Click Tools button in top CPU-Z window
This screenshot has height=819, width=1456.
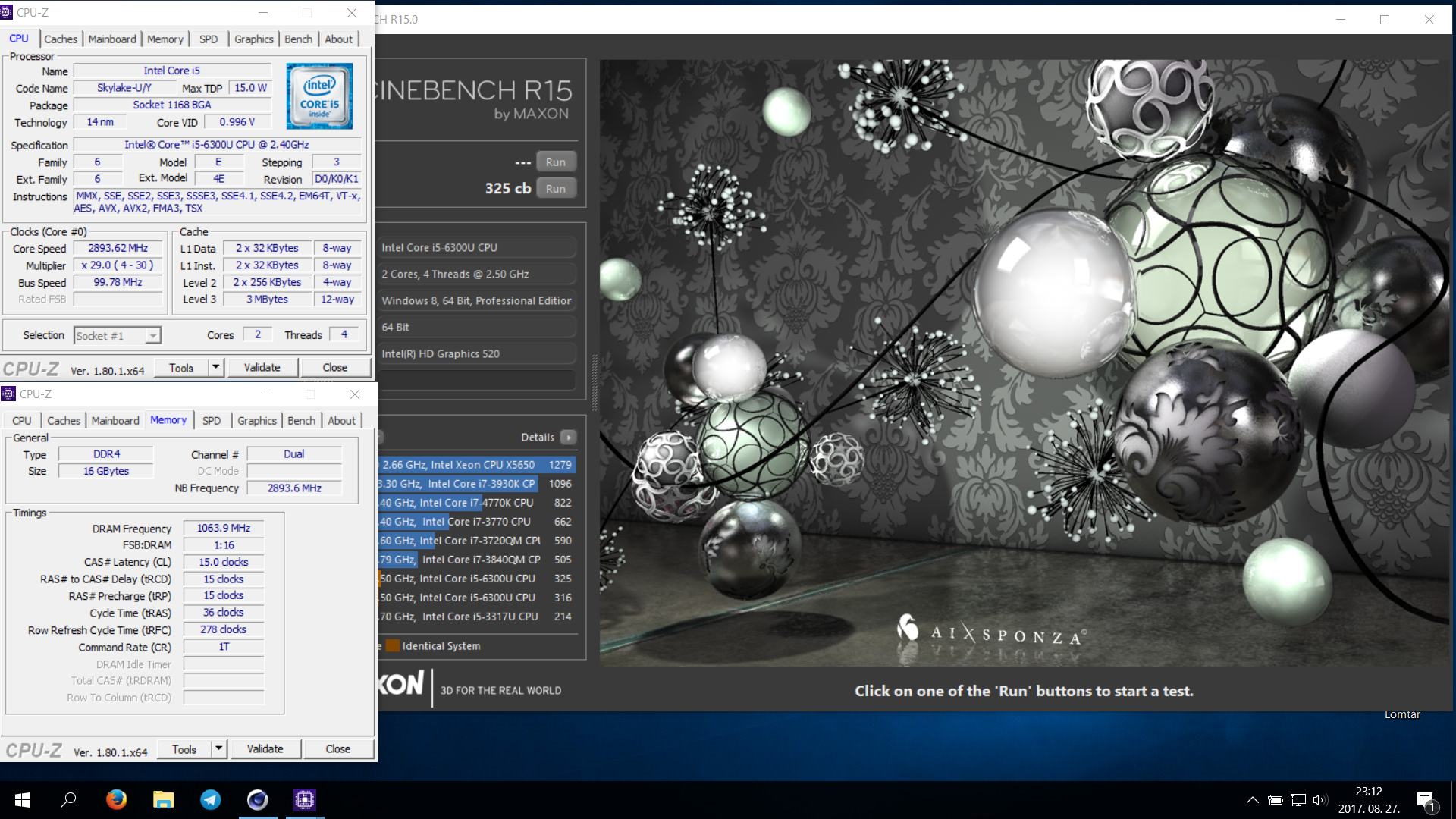181,368
